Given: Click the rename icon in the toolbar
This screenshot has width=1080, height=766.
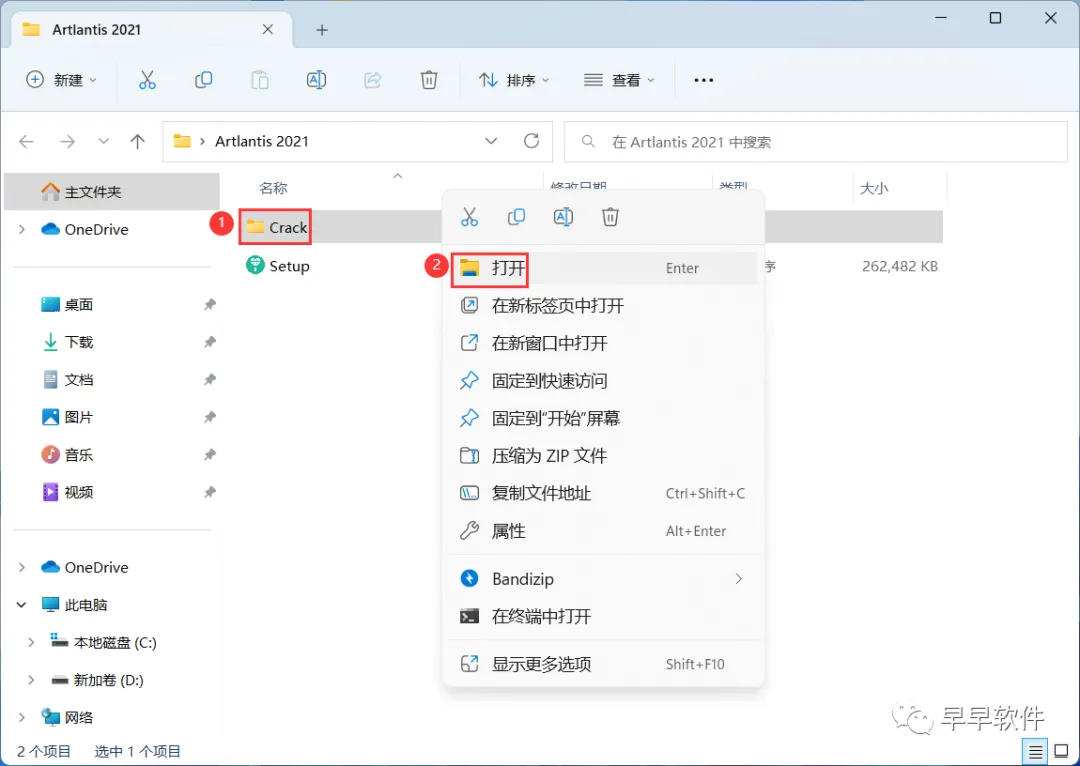Looking at the screenshot, I should 316,80.
